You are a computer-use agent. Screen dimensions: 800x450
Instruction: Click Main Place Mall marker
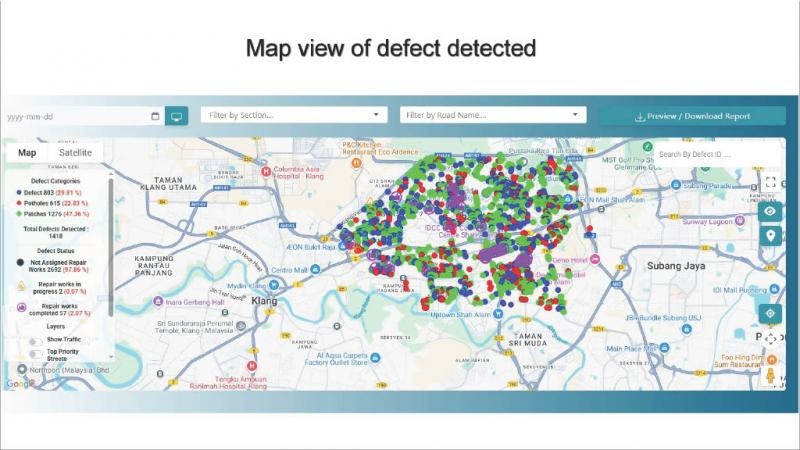click(664, 348)
